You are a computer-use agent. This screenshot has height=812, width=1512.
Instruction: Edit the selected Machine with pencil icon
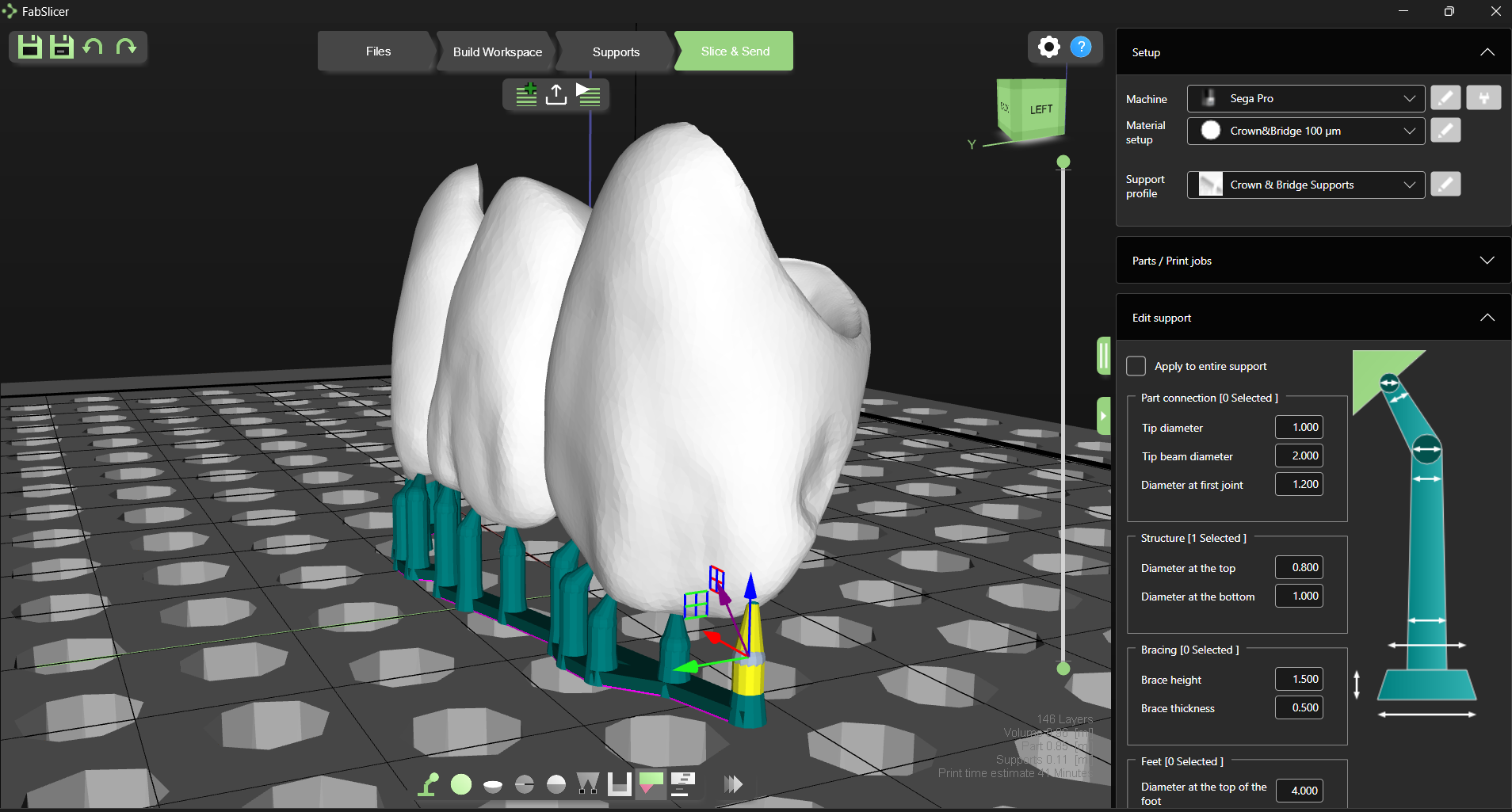[x=1445, y=98]
